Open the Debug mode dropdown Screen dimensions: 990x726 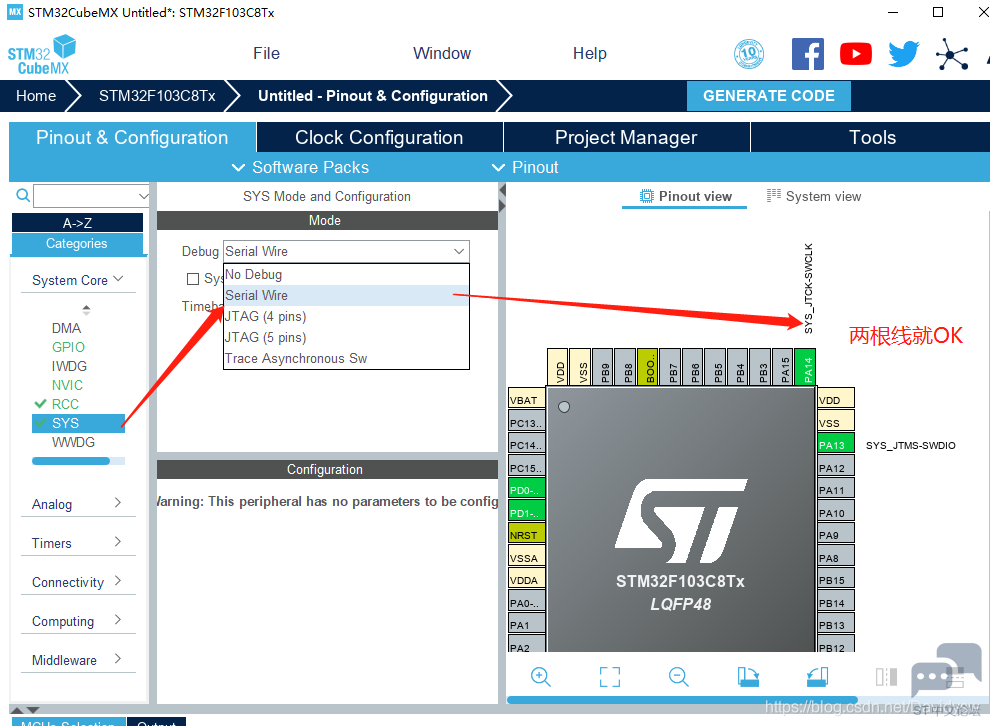click(346, 251)
